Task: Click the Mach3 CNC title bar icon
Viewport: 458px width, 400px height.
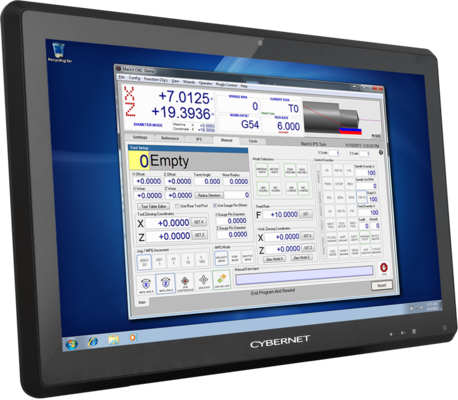Action: 118,68
